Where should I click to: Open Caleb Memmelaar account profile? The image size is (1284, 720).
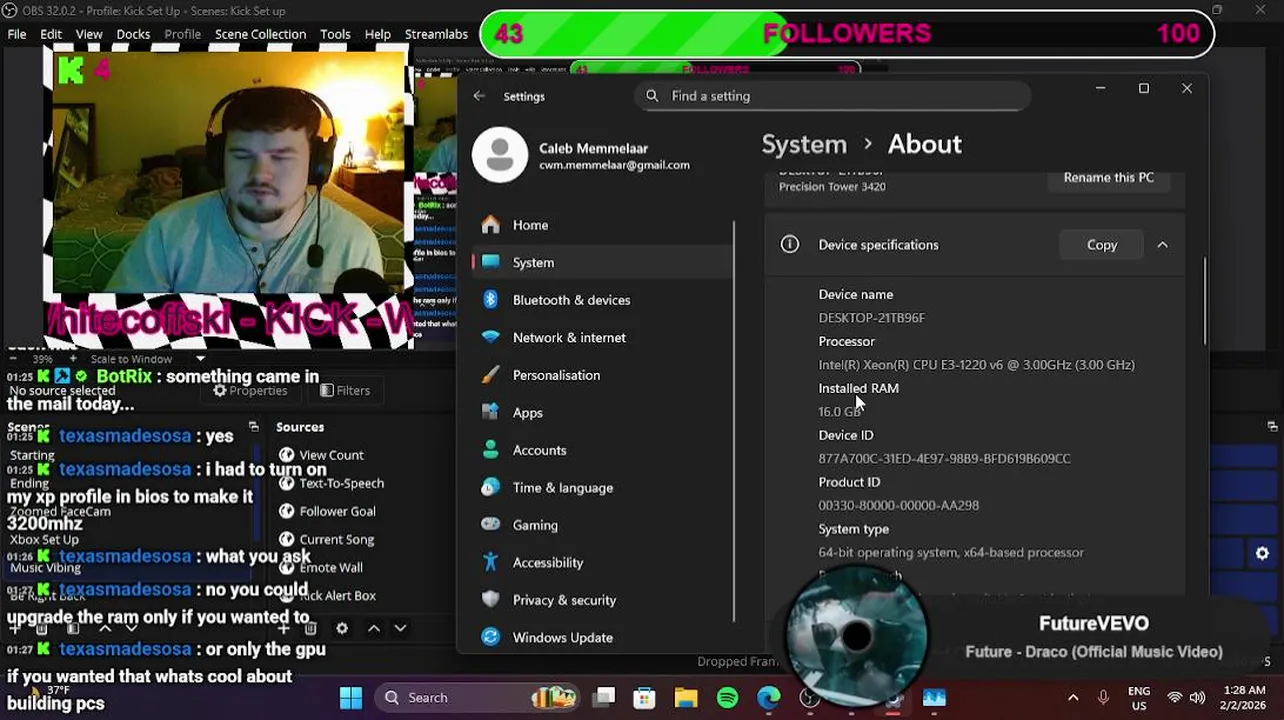click(583, 156)
